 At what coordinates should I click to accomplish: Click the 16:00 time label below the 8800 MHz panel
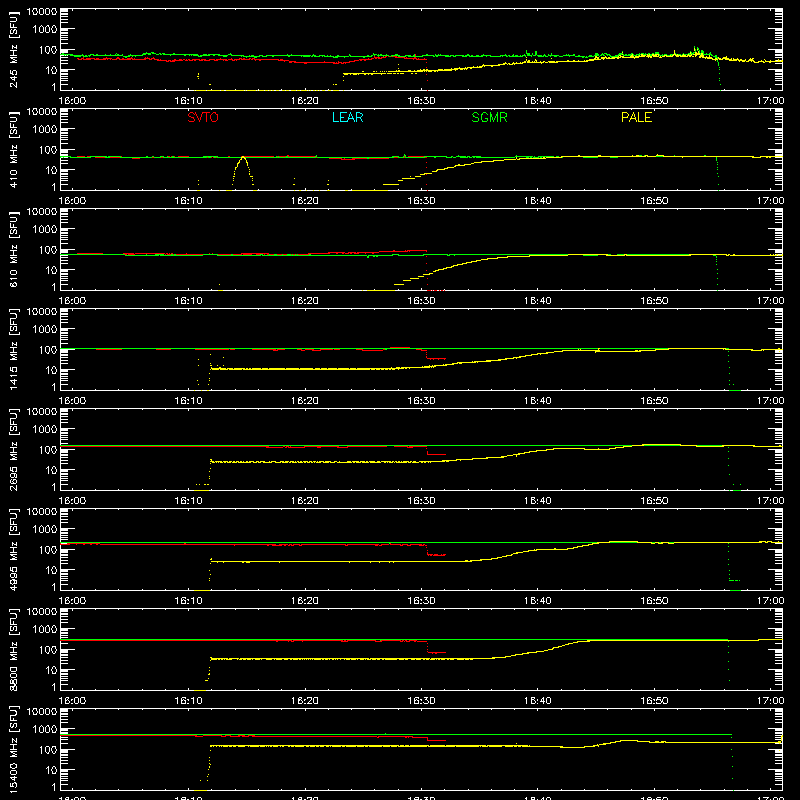(72, 701)
